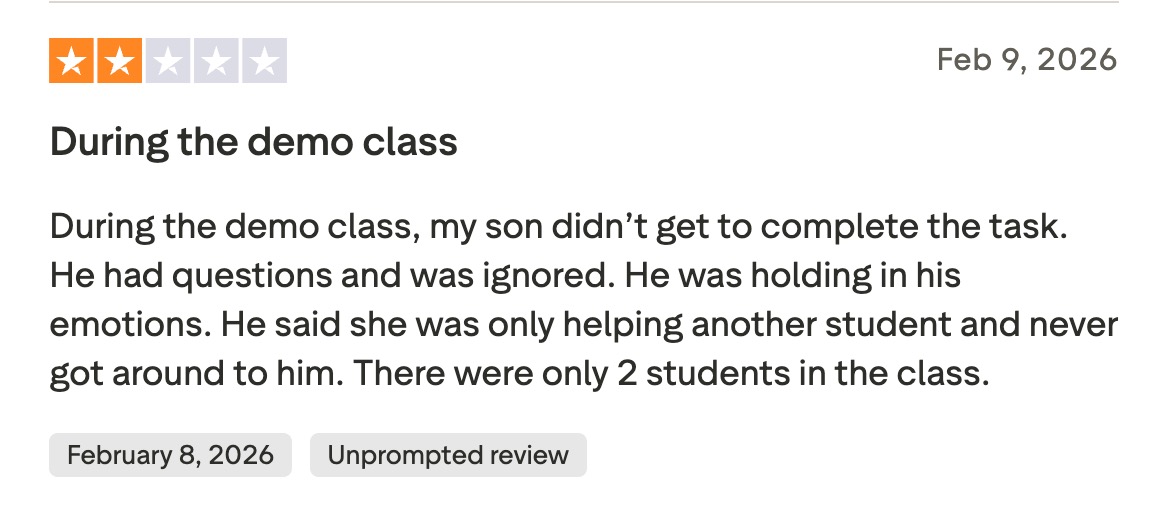Image resolution: width=1170 pixels, height=508 pixels.
Task: Open the review titled During the demo class
Action: [254, 143]
